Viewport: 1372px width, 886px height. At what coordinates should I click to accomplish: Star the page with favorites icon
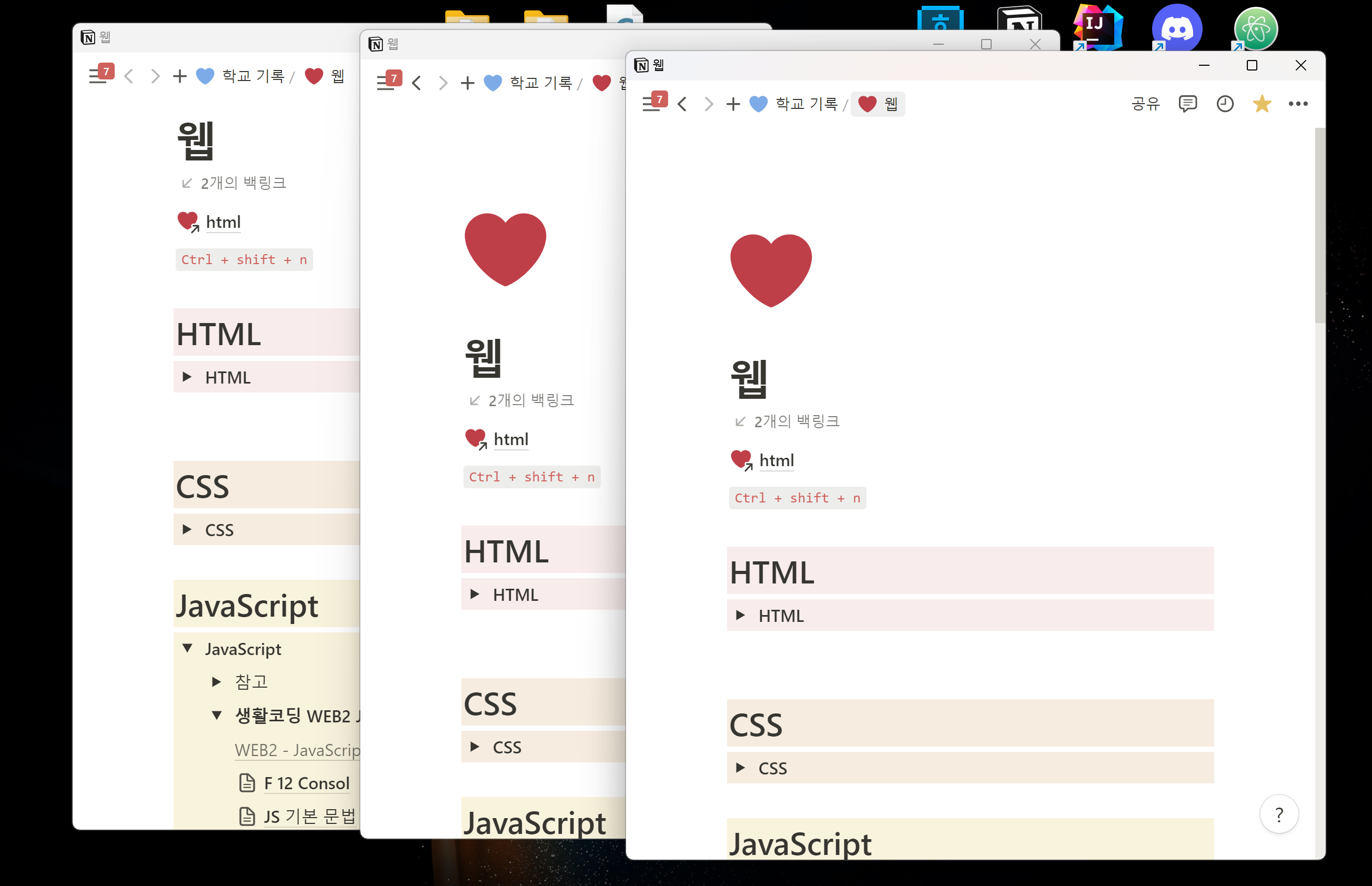(x=1261, y=104)
